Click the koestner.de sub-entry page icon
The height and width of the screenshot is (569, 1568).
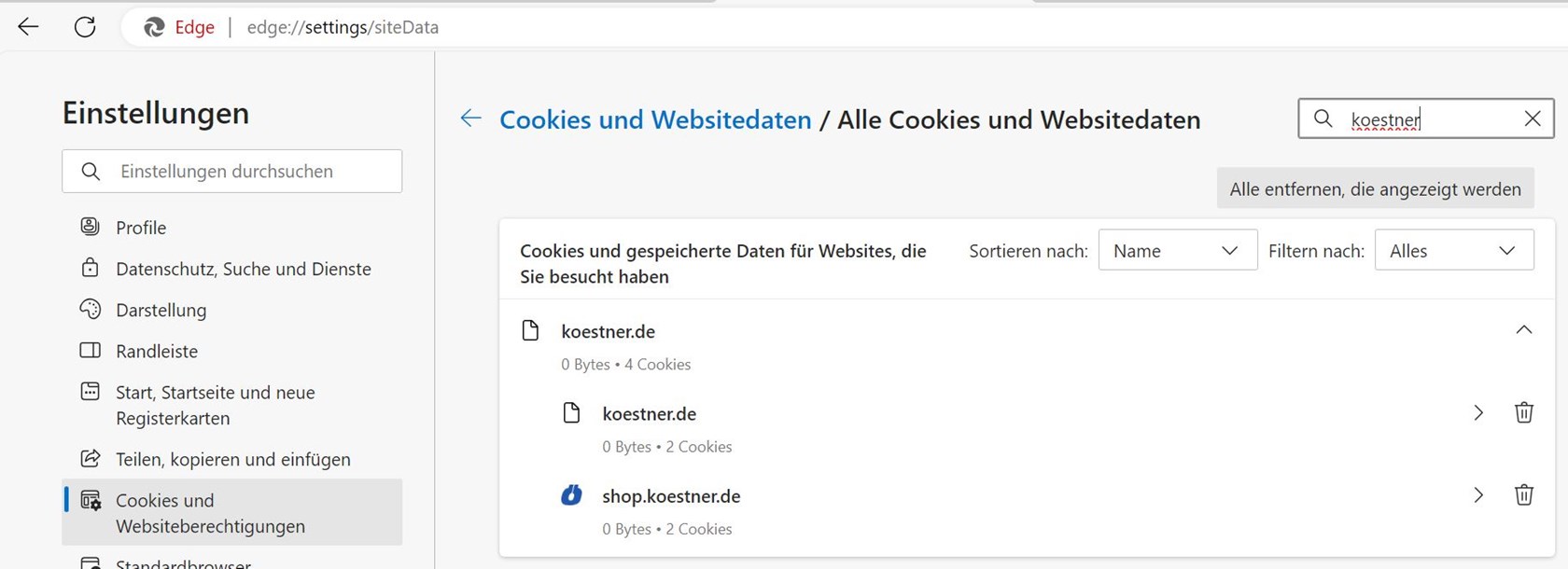[571, 413]
